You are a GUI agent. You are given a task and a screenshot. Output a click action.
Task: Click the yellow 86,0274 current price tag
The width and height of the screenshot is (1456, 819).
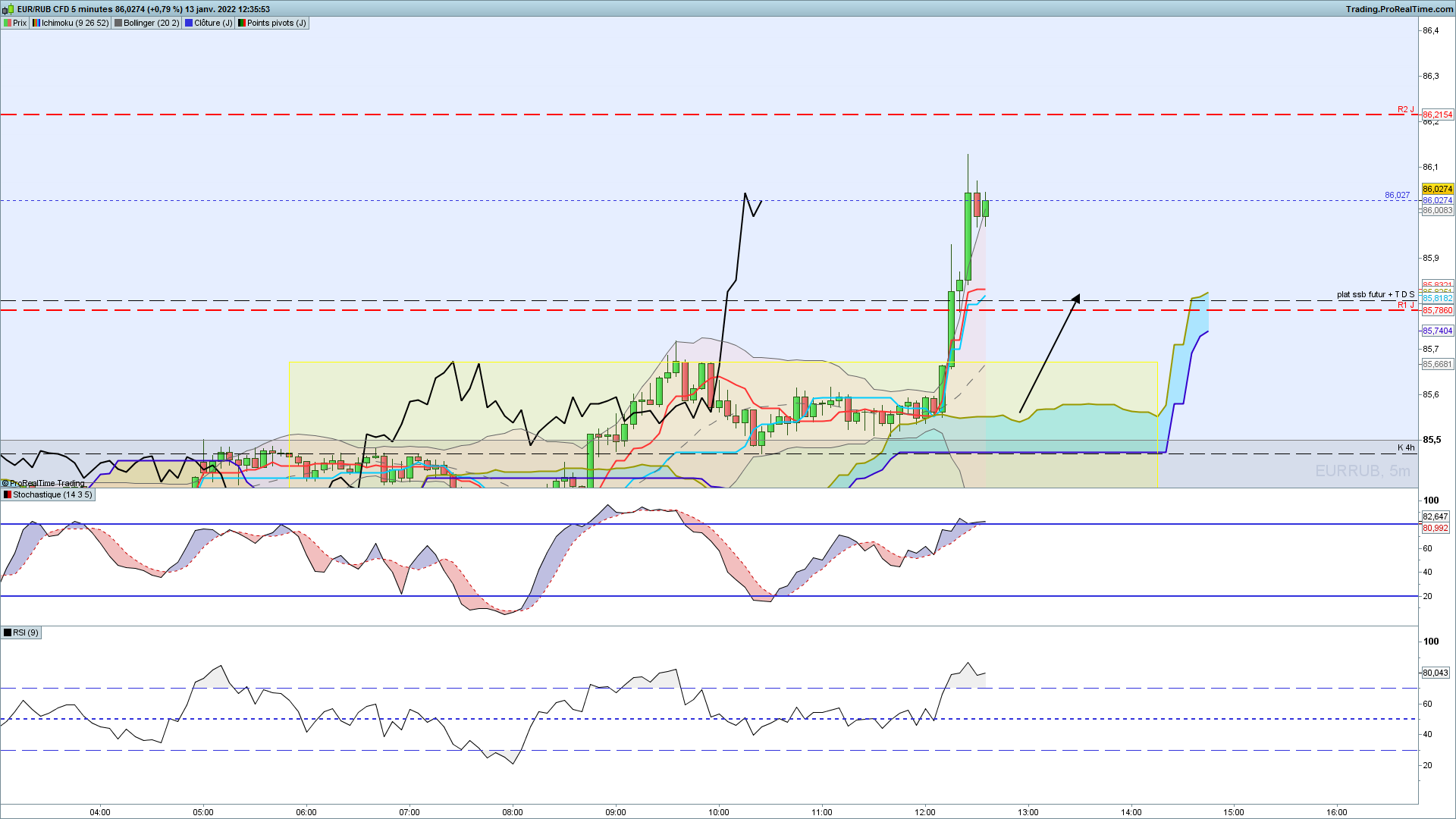(1438, 189)
